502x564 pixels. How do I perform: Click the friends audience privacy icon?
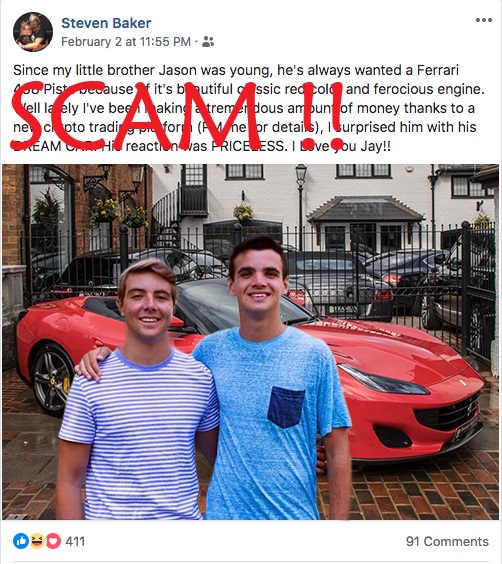pyautogui.click(x=208, y=42)
